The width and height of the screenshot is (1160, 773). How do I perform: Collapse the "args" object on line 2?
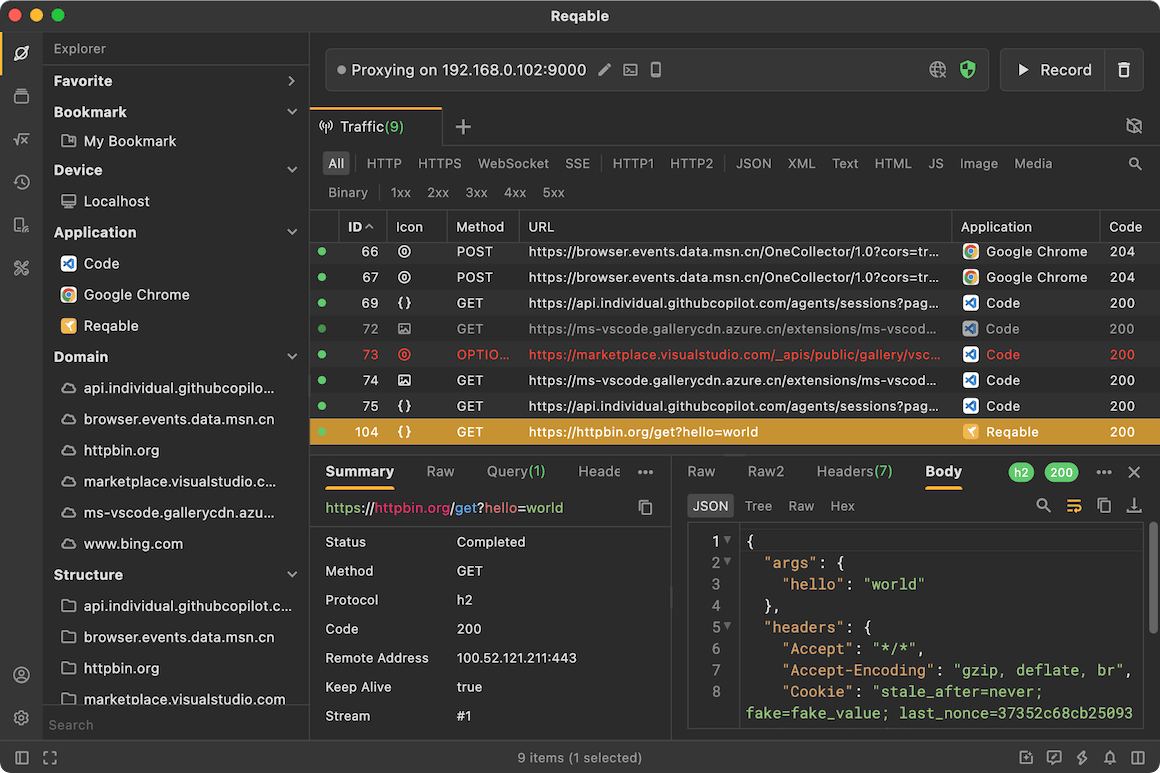pos(728,561)
